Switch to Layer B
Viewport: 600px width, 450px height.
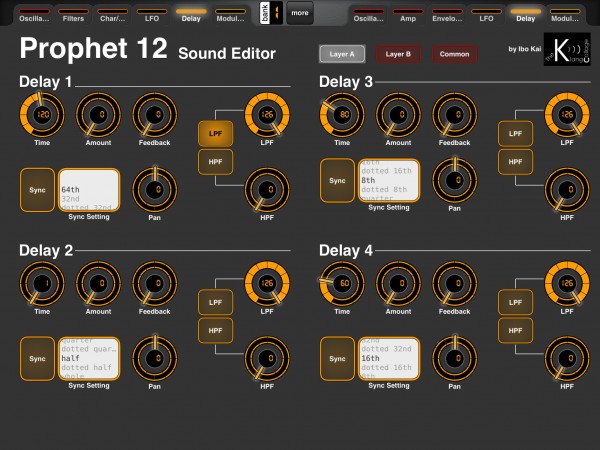pyautogui.click(x=398, y=54)
